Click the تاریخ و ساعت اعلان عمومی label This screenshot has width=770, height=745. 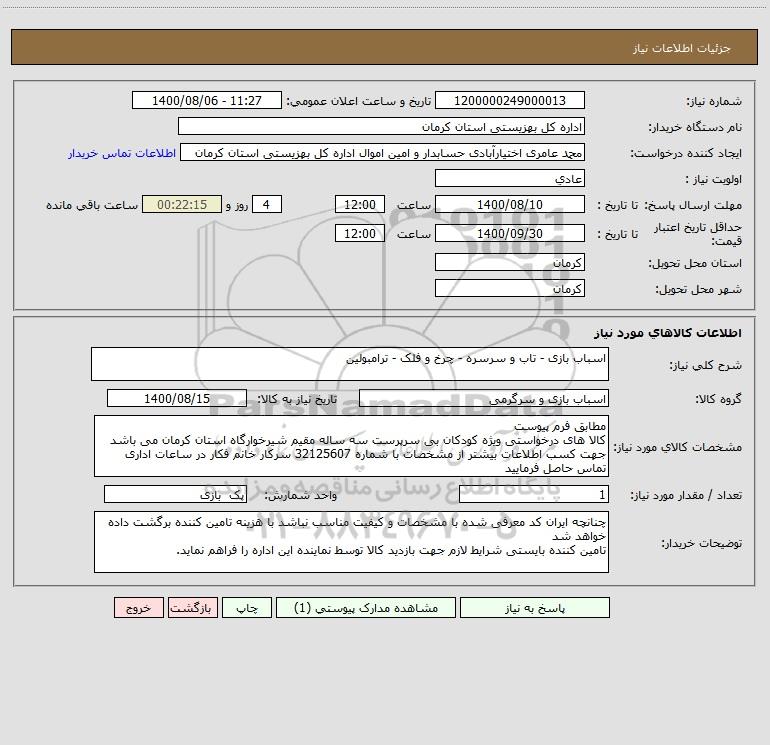point(359,101)
